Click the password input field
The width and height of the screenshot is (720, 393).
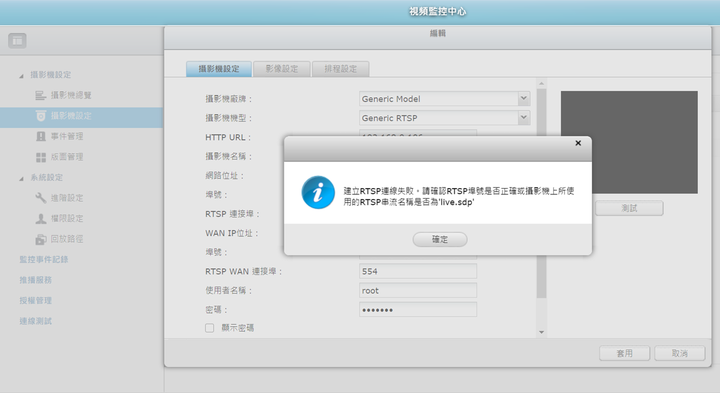(418, 310)
